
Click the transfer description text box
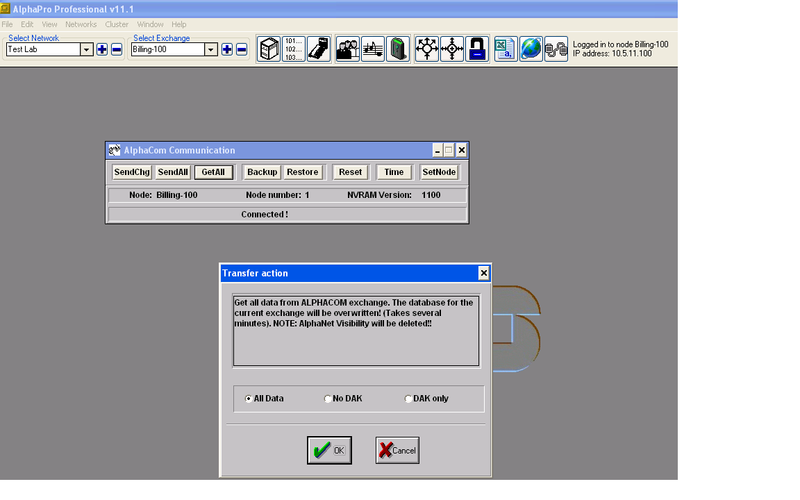356,331
